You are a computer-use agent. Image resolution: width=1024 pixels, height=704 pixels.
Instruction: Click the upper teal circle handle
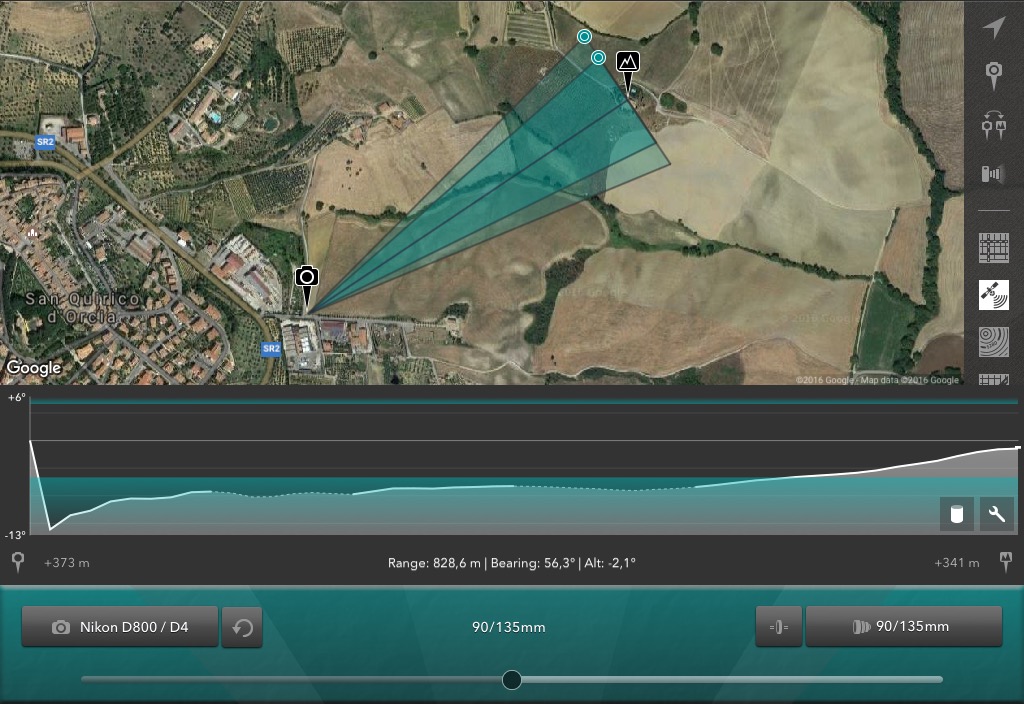[x=584, y=37]
